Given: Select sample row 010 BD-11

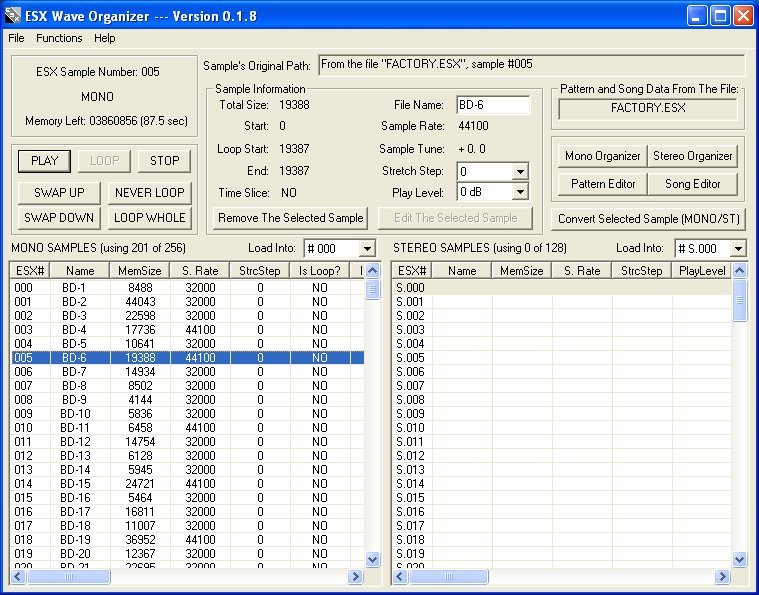Looking at the screenshot, I should 187,428.
